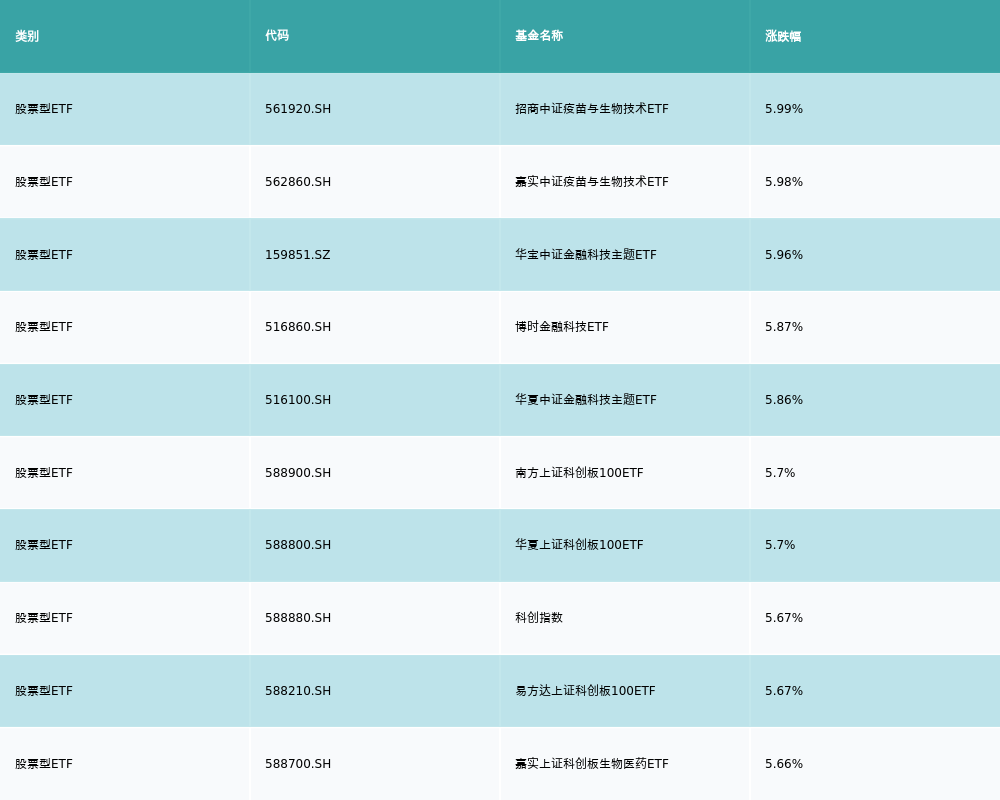Select code 588880.SH
The width and height of the screenshot is (1000, 800).
tap(298, 618)
